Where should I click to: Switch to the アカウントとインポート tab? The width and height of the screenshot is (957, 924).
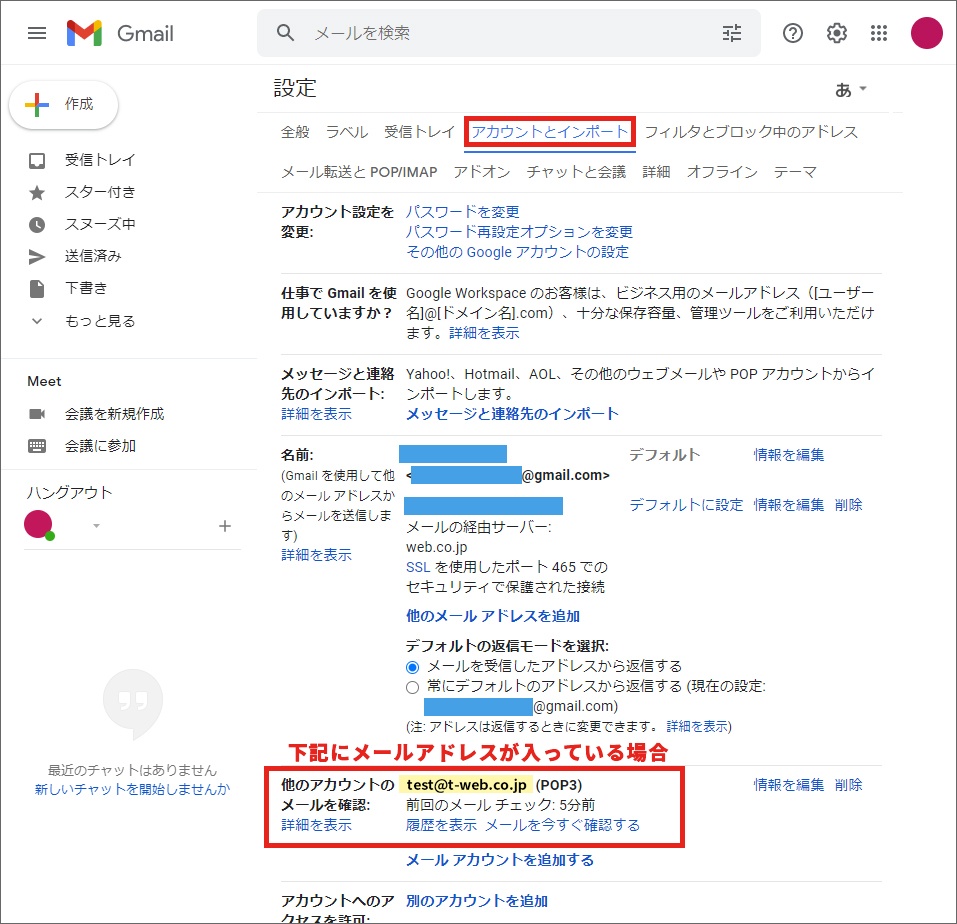tap(550, 132)
